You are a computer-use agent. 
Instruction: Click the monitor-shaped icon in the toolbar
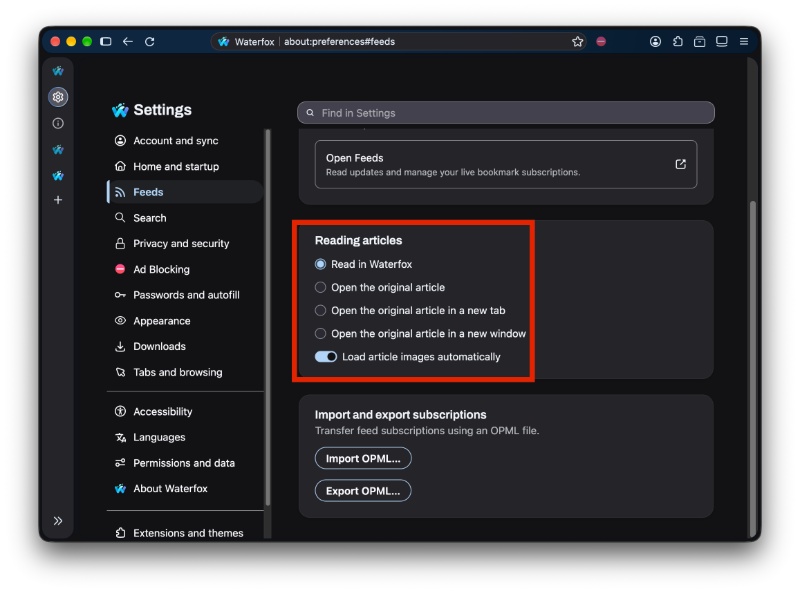(x=721, y=41)
